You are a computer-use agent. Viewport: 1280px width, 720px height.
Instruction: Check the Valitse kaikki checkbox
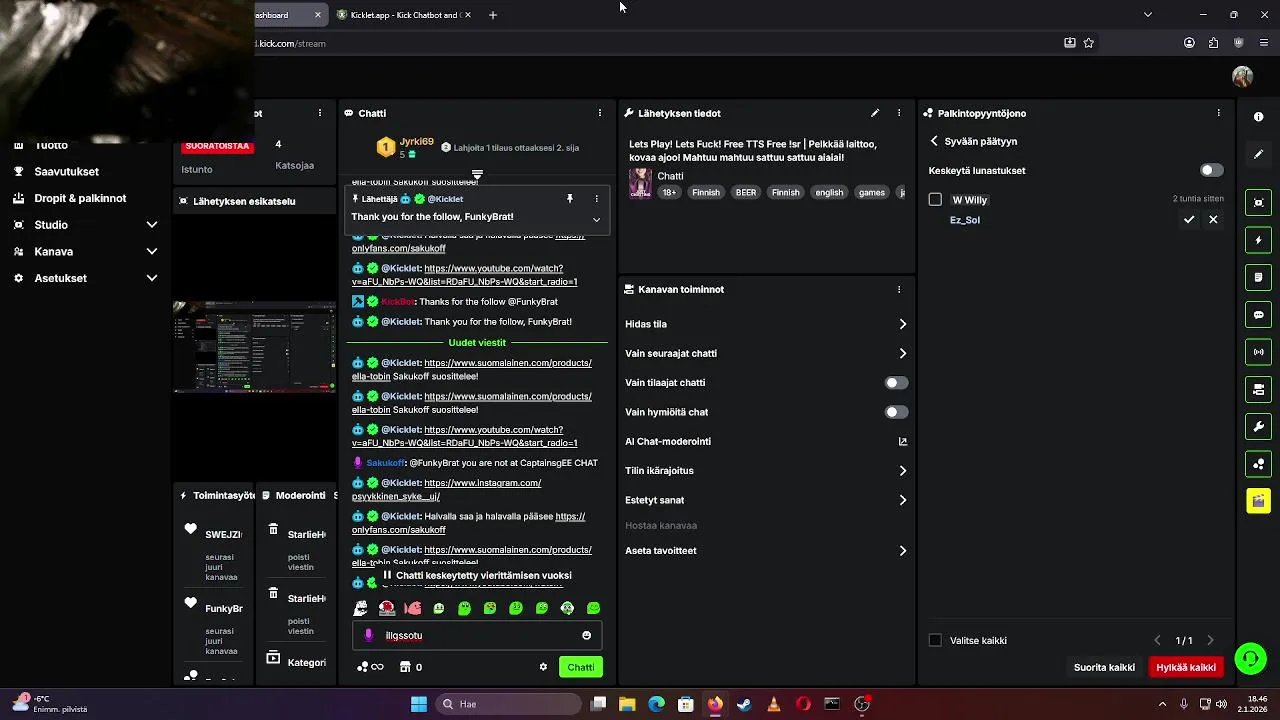[x=935, y=640]
